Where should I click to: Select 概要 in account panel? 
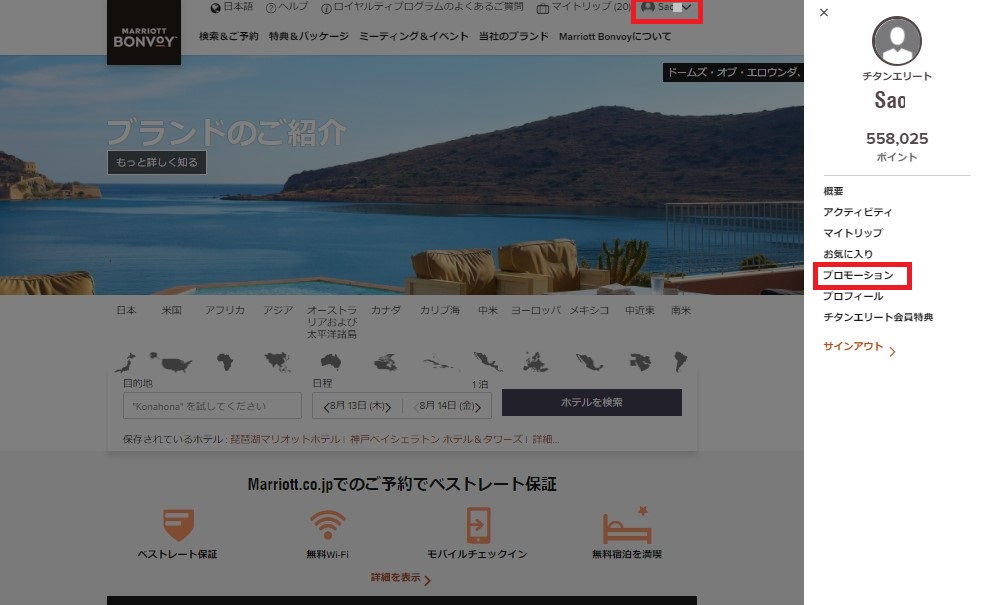(x=833, y=191)
